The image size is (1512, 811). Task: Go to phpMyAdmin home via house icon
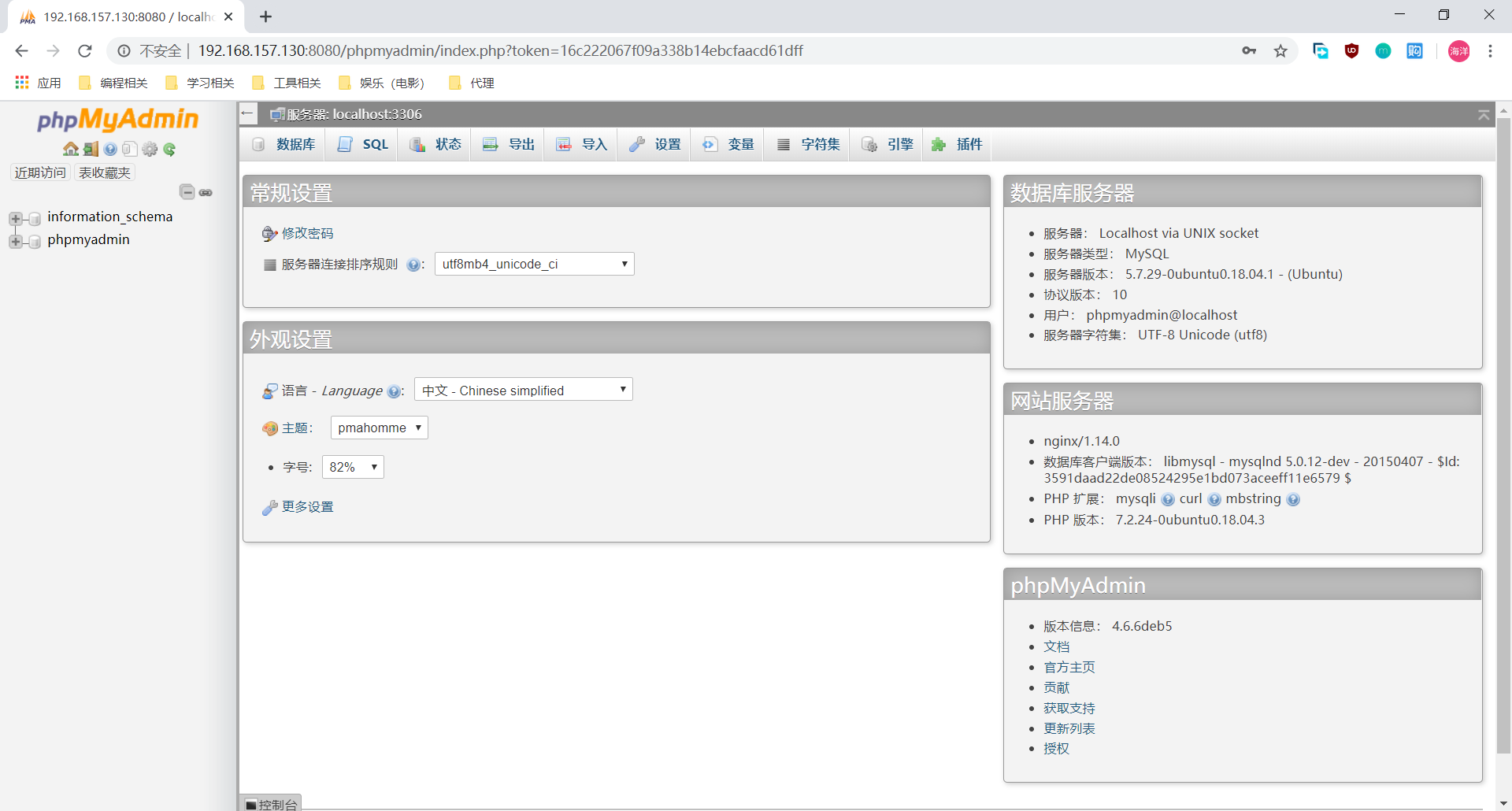pyautogui.click(x=71, y=149)
